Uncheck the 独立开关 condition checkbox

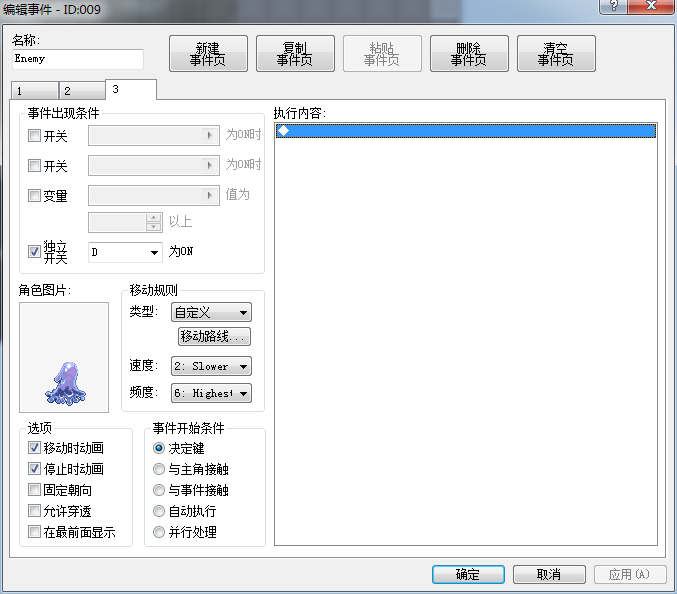click(34, 251)
